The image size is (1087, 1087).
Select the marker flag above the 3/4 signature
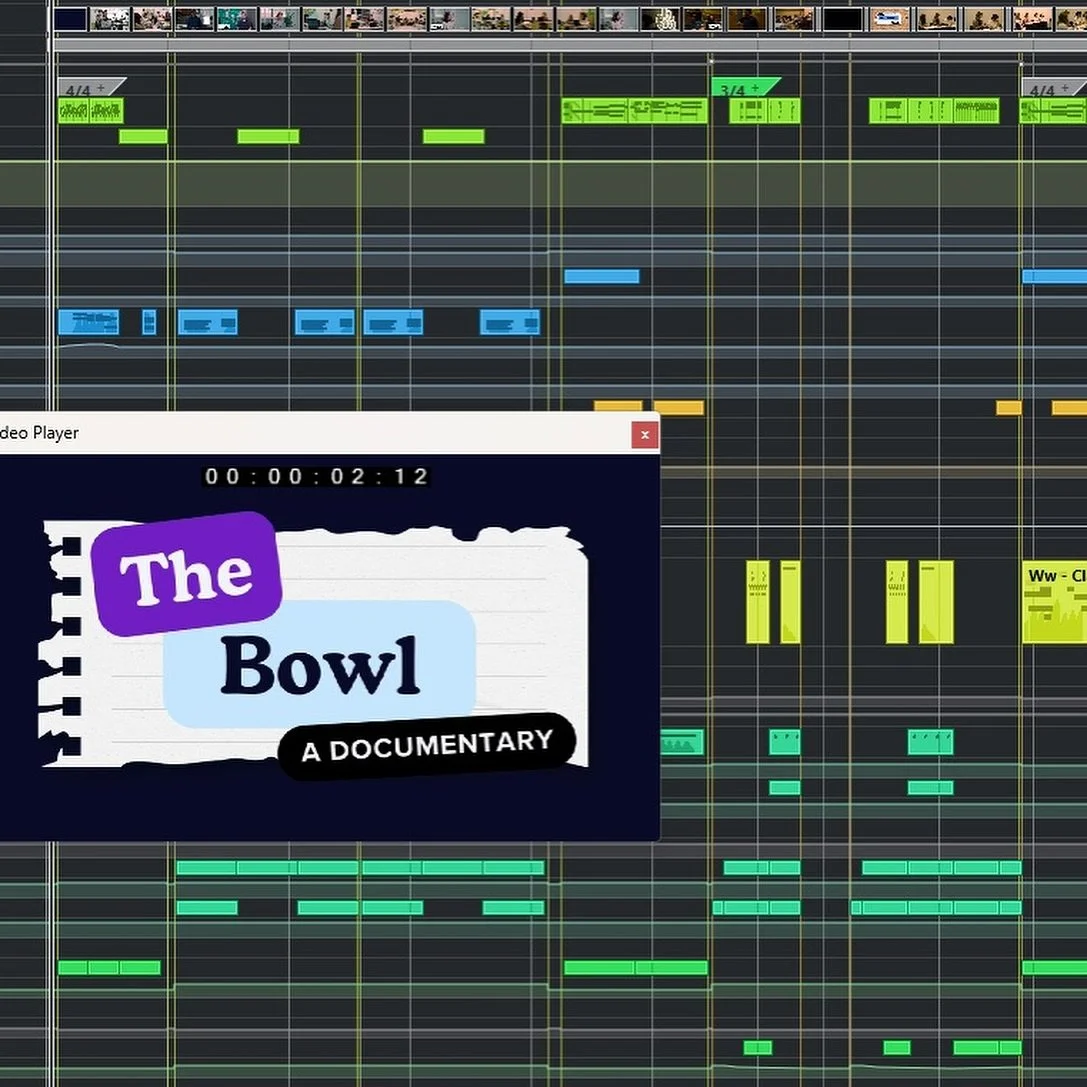pos(711,62)
